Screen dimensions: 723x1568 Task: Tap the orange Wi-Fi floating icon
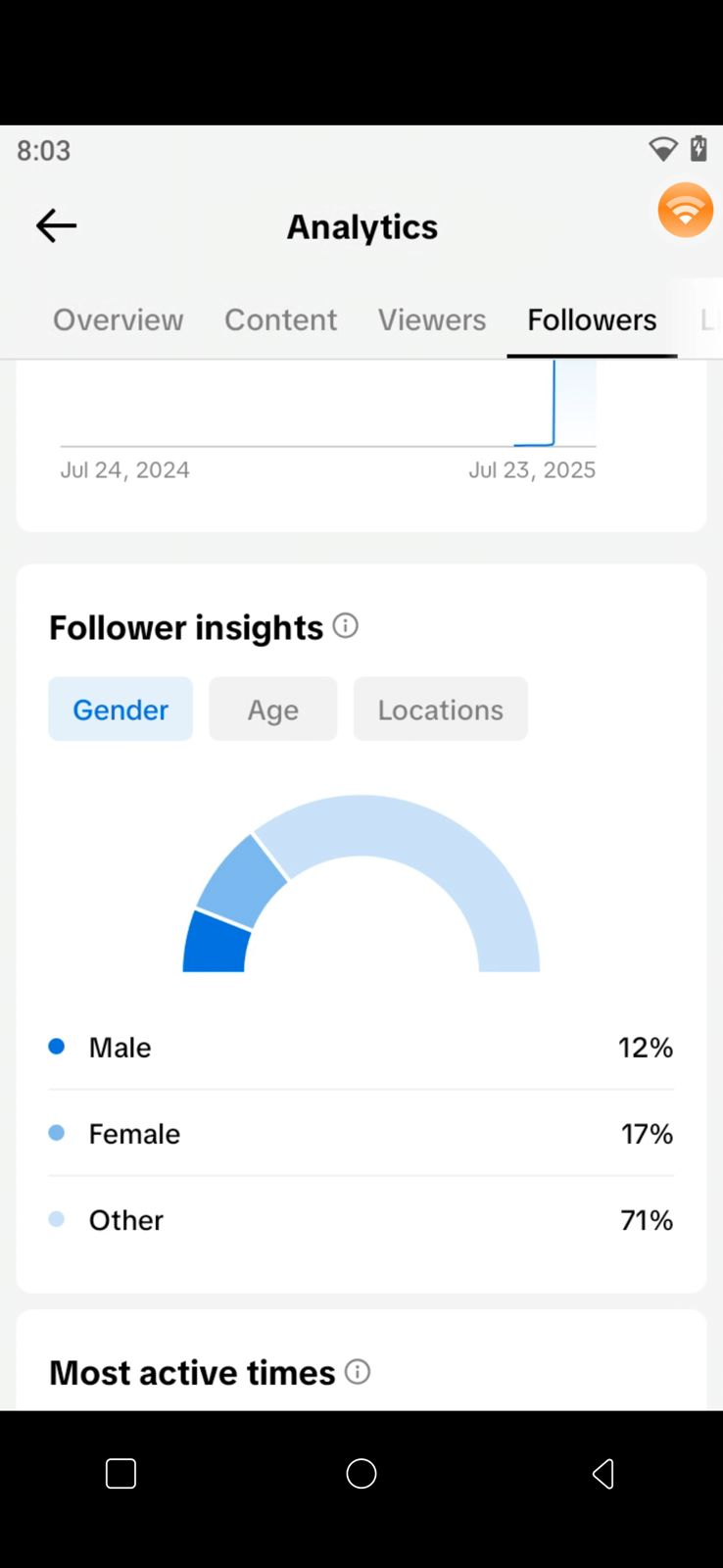pyautogui.click(x=686, y=210)
